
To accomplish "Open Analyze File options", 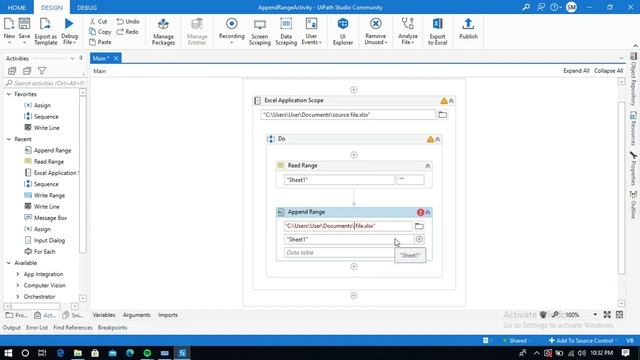I will pos(407,31).
